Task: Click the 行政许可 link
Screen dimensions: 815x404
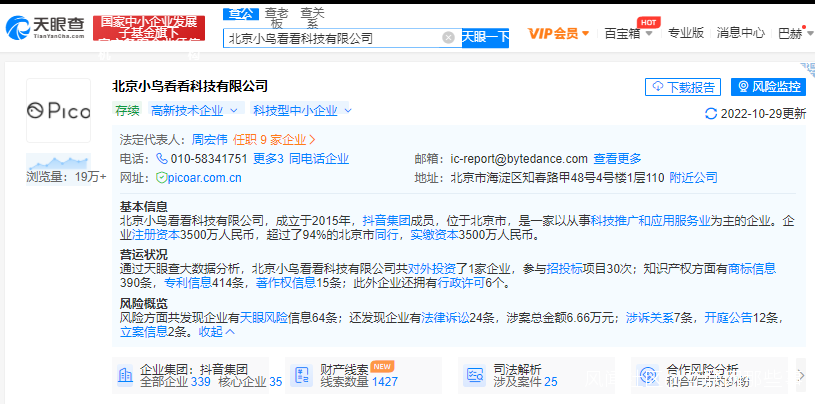Action: click(461, 283)
